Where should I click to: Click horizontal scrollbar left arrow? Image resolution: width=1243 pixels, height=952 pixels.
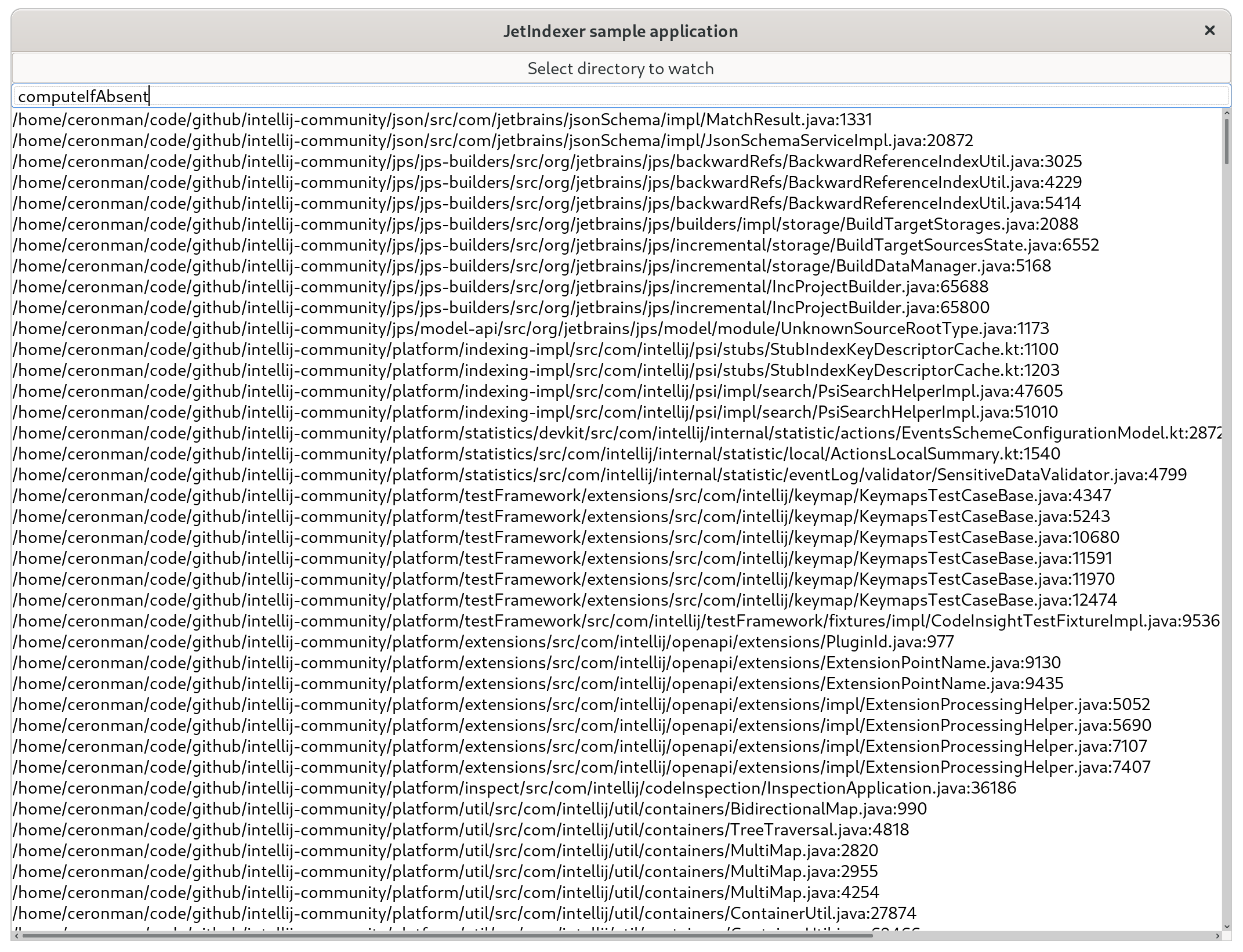[x=17, y=936]
